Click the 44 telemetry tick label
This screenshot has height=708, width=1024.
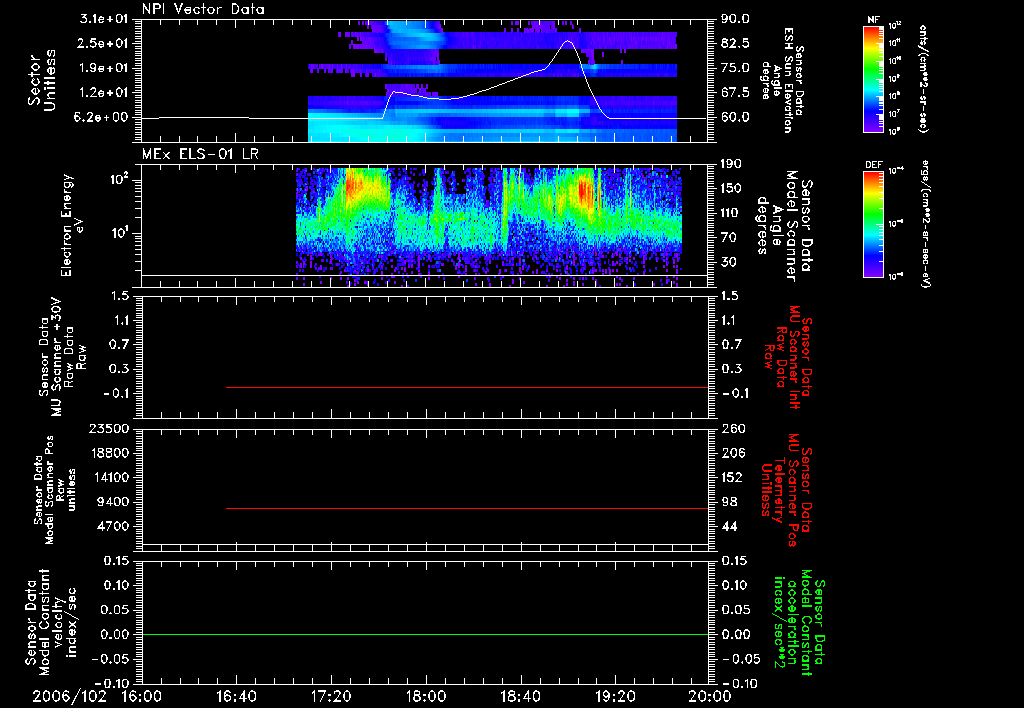(x=729, y=526)
